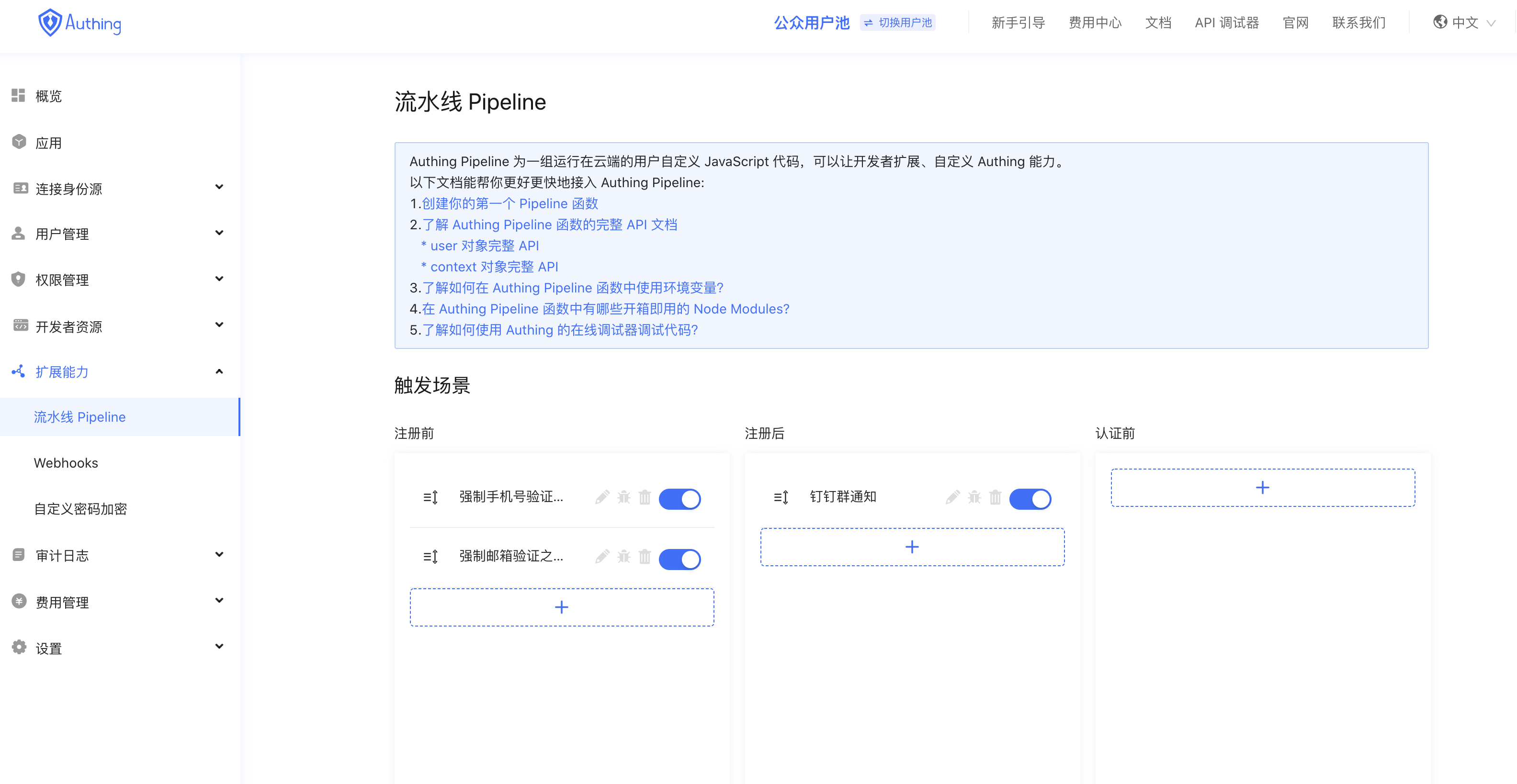Click the drag reorder handle beside 强制手机号验证
This screenshot has width=1517, height=784.
pos(430,497)
